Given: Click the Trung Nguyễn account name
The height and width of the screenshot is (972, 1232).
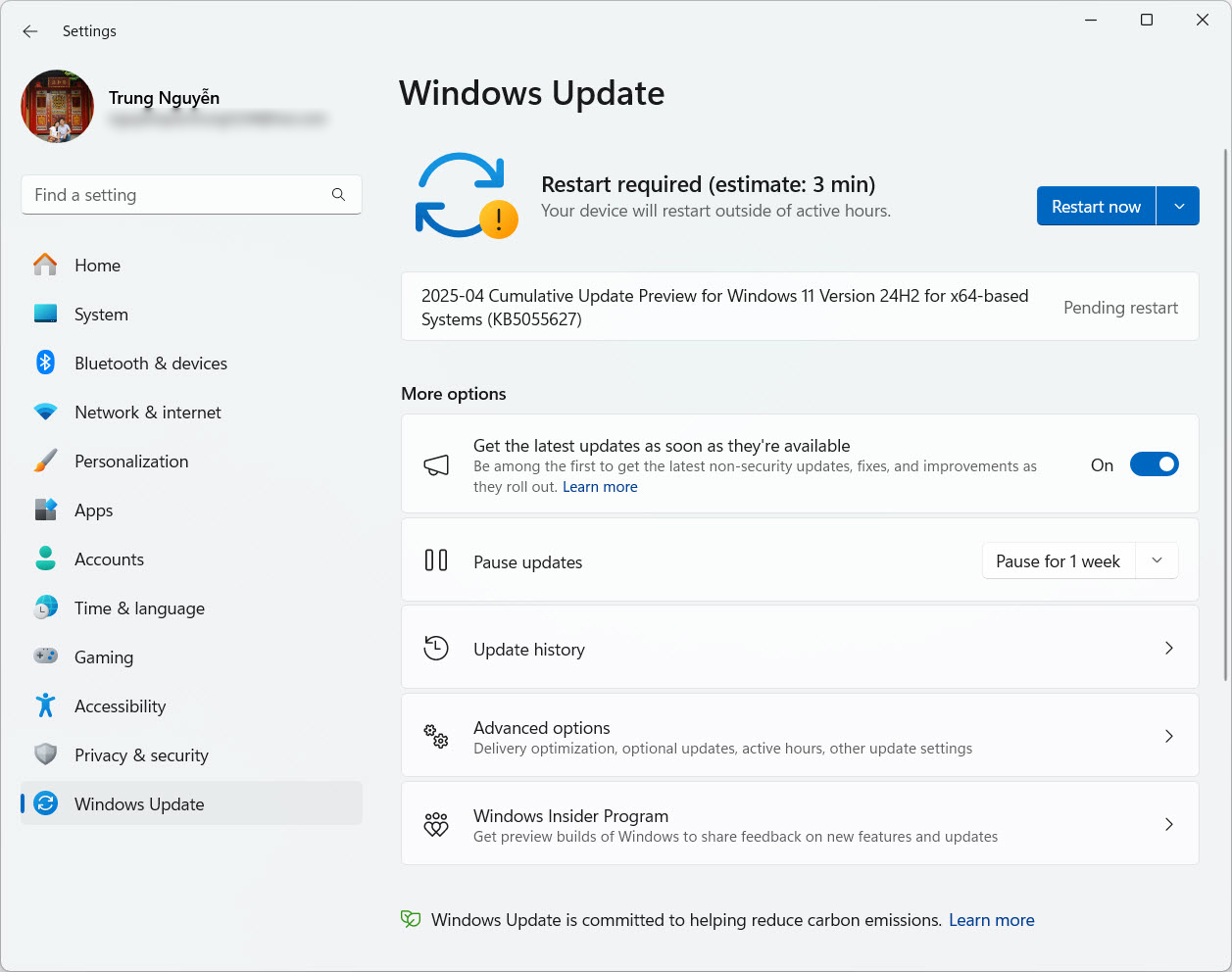Looking at the screenshot, I should (164, 97).
